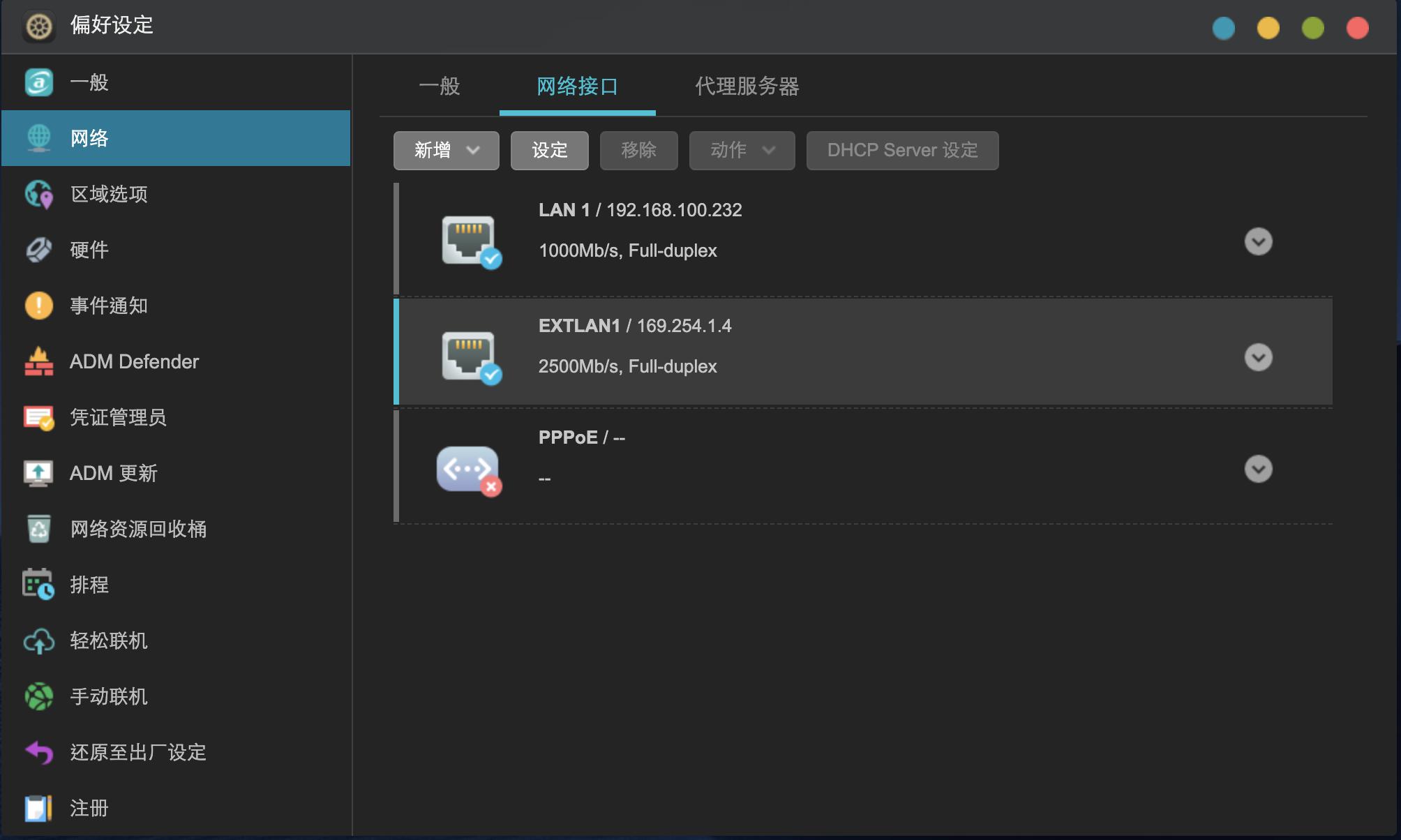
Task: Open DHCP Server 设定
Action: coord(901,150)
